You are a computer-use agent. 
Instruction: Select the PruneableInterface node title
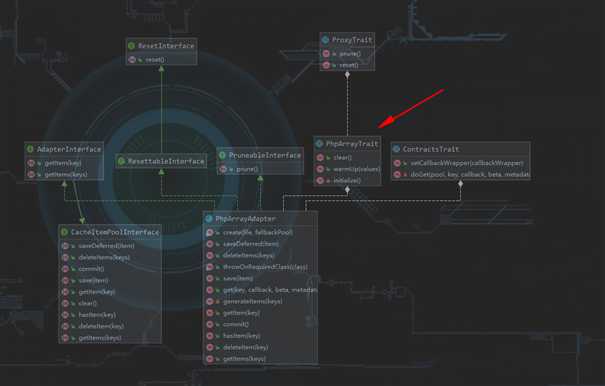(265, 155)
